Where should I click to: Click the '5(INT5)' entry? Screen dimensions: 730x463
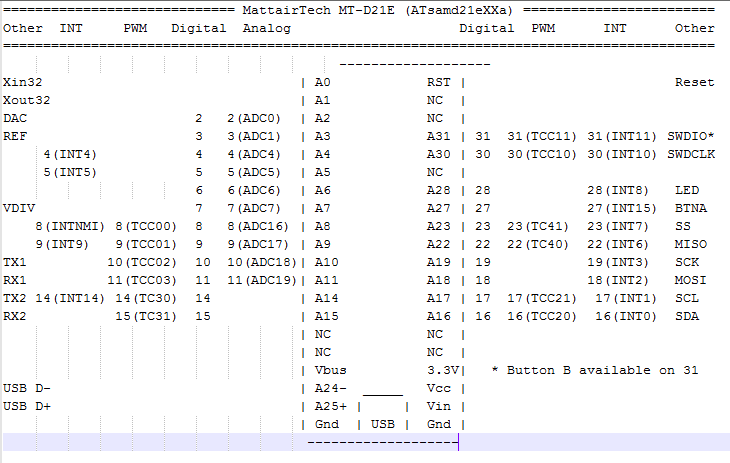click(70, 172)
